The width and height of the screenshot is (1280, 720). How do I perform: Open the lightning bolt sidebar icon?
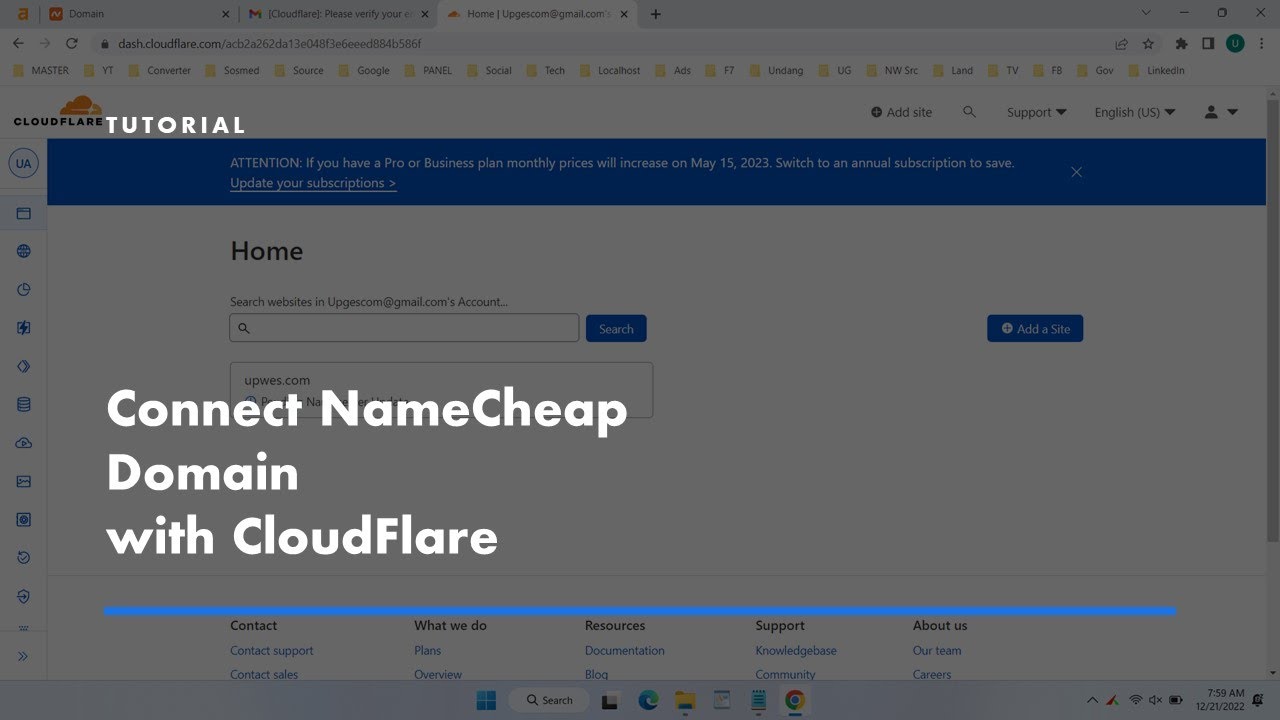[x=24, y=328]
